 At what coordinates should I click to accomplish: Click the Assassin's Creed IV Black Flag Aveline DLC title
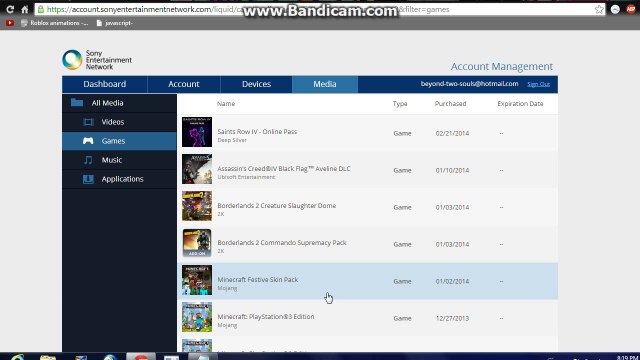[284, 169]
